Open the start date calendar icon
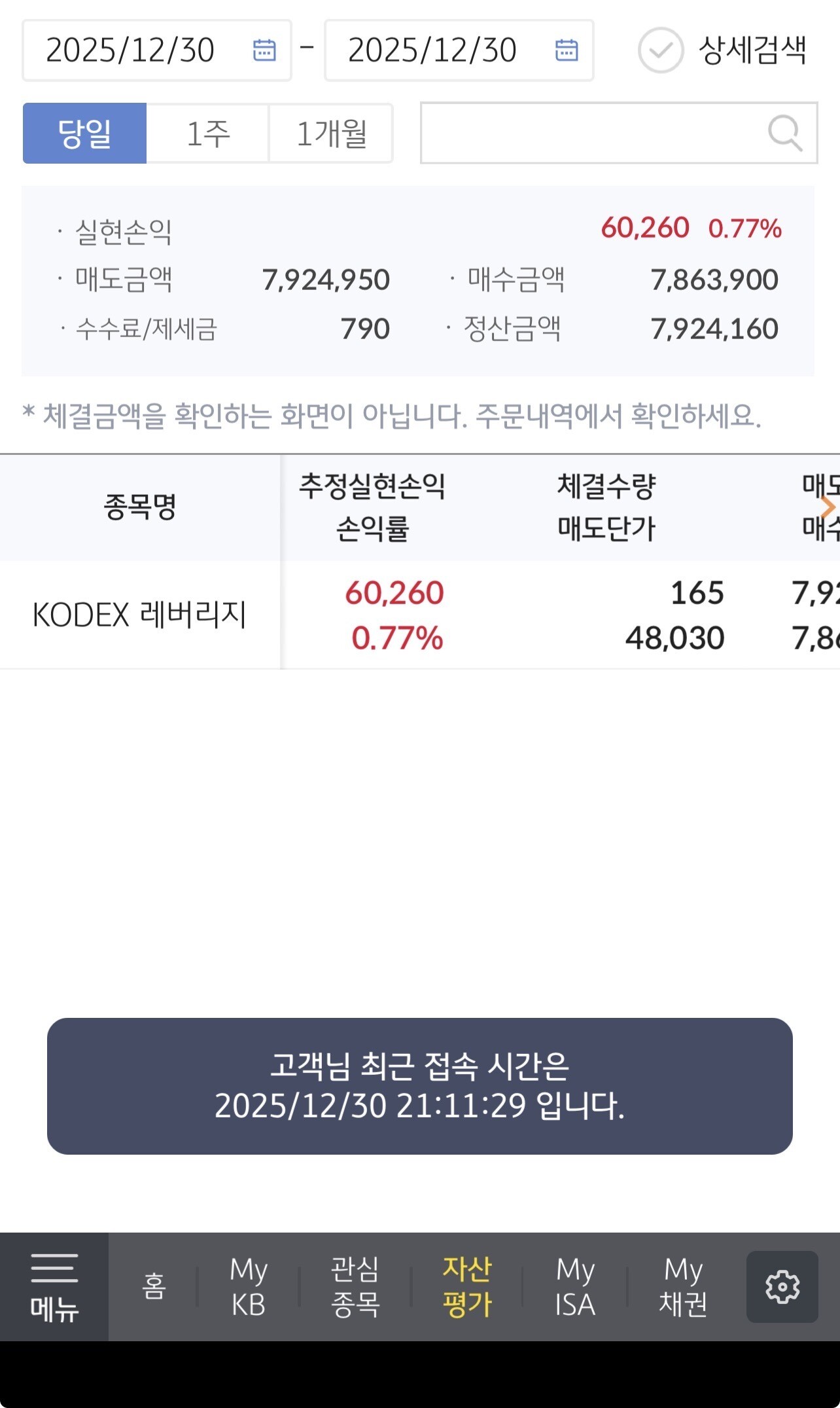The width and height of the screenshot is (840, 1408). click(264, 50)
